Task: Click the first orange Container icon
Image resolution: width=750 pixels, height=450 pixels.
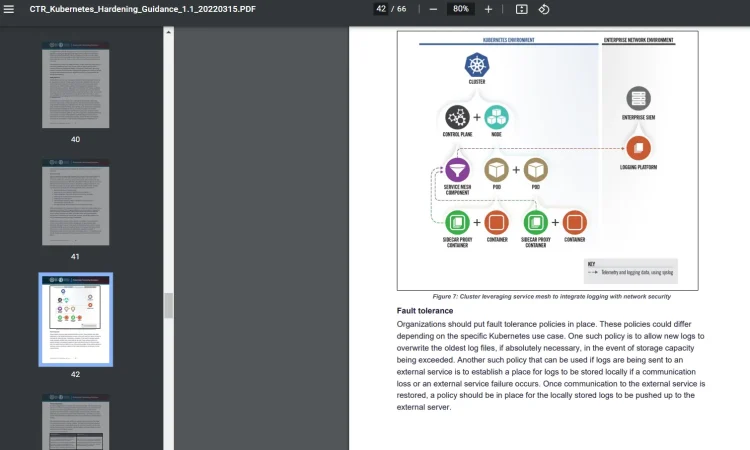Action: 496,223
